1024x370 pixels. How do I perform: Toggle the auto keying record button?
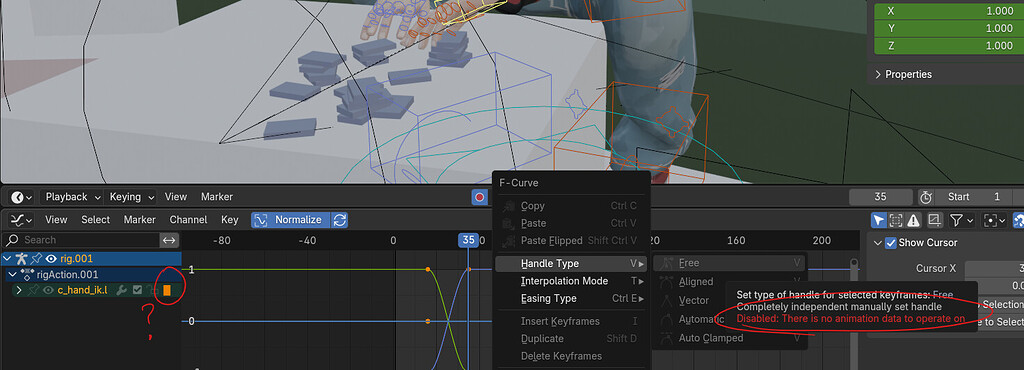click(479, 196)
